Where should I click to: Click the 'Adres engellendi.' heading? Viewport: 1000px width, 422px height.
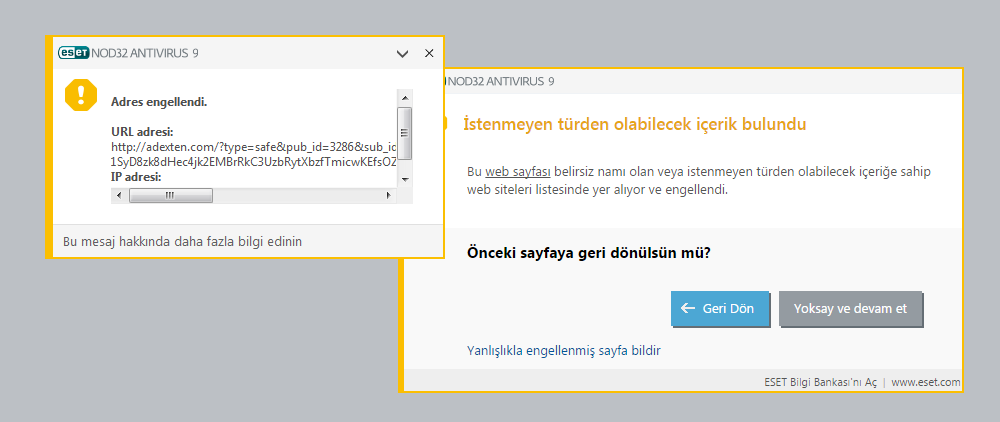click(x=159, y=102)
